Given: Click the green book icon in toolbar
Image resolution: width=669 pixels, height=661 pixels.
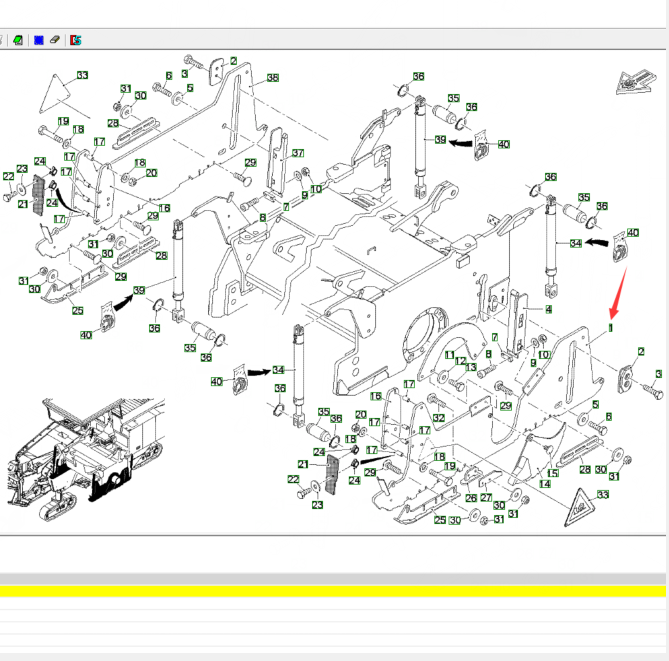Looking at the screenshot, I should [18, 40].
